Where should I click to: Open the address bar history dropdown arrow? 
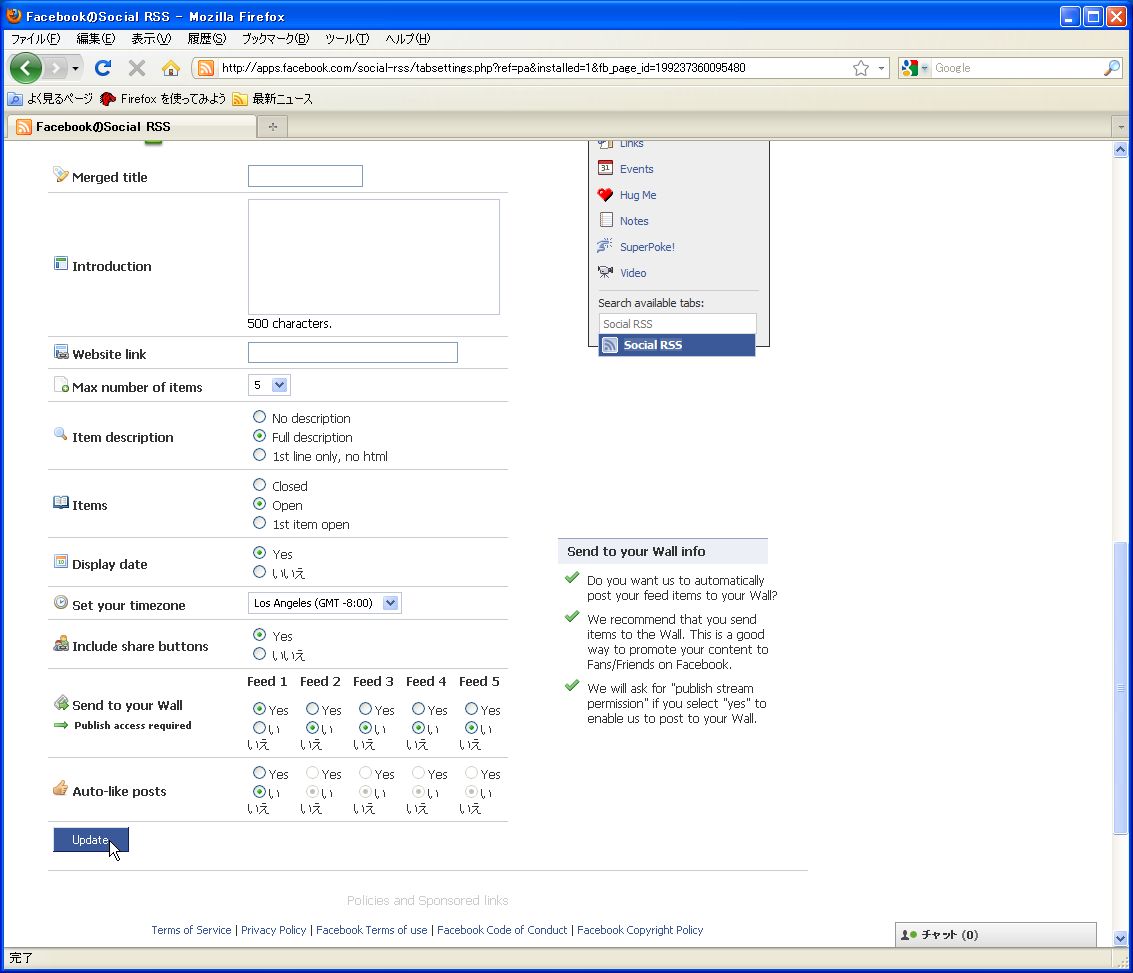[881, 69]
